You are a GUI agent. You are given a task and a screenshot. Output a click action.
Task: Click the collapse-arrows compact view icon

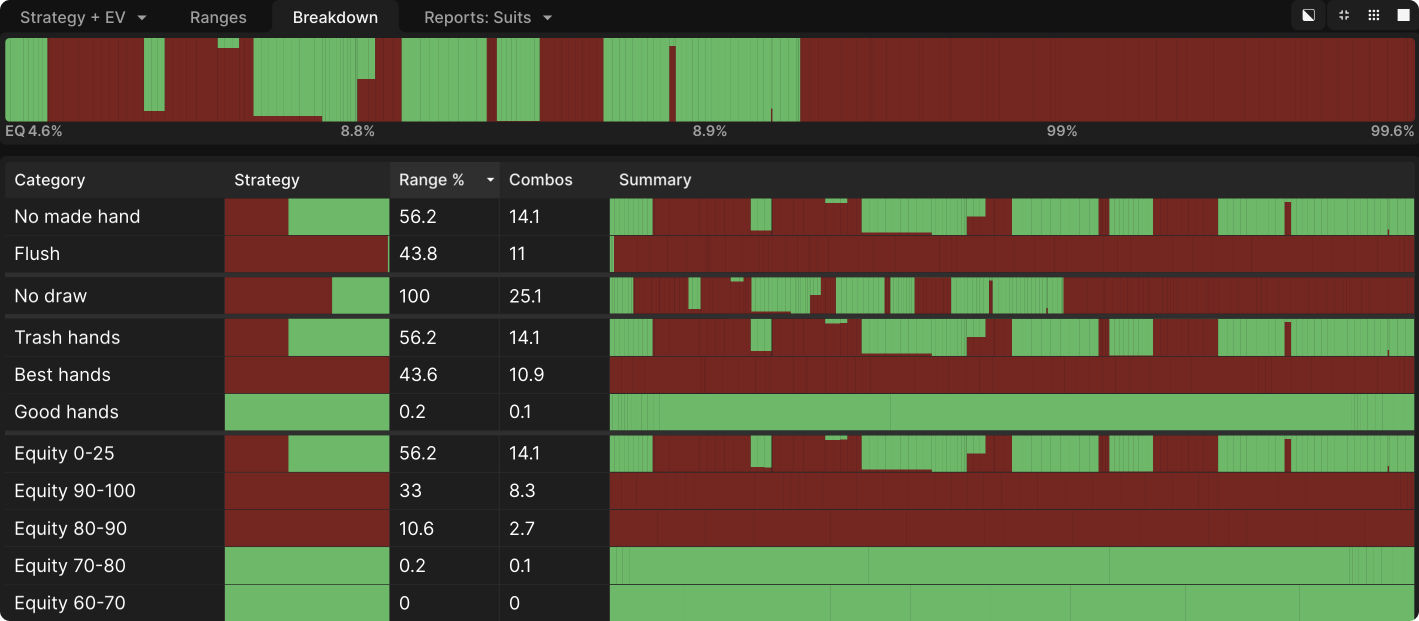pos(1344,15)
